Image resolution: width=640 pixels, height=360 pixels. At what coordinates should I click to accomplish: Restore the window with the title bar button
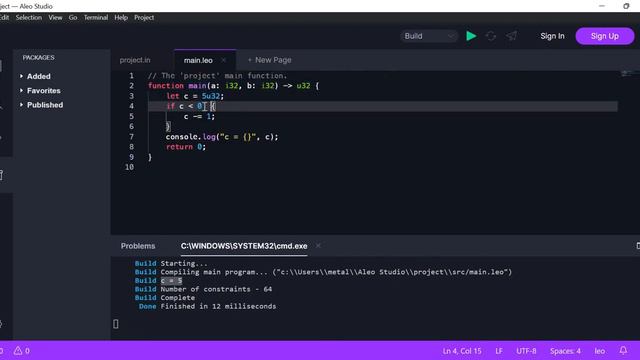[626, 6]
